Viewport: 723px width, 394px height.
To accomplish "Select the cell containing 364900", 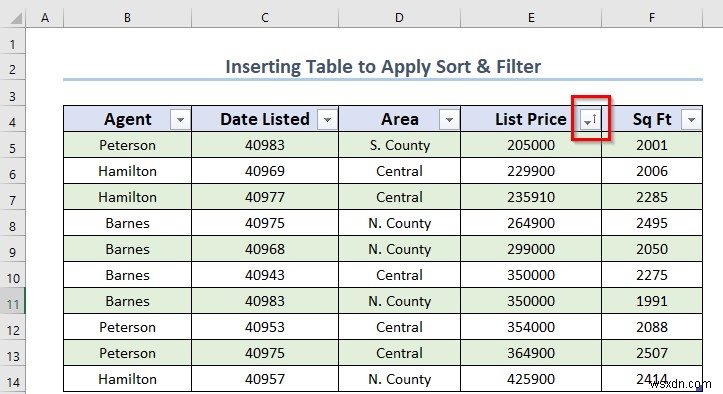I will [531, 353].
